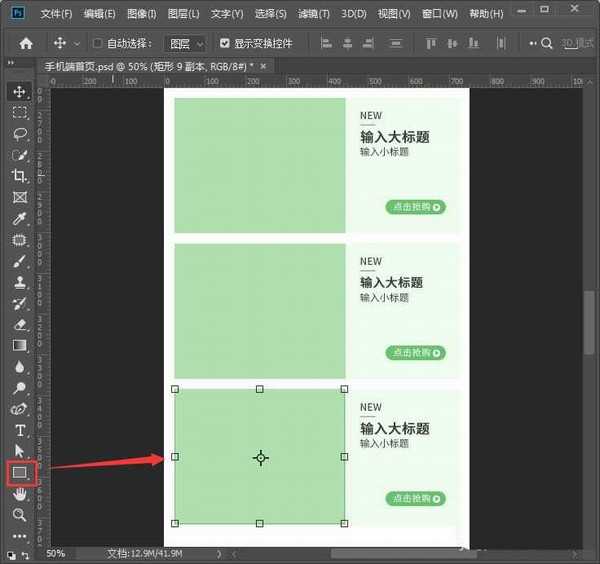Activate the Crop tool
Screen dimensions: 600x564
point(20,176)
